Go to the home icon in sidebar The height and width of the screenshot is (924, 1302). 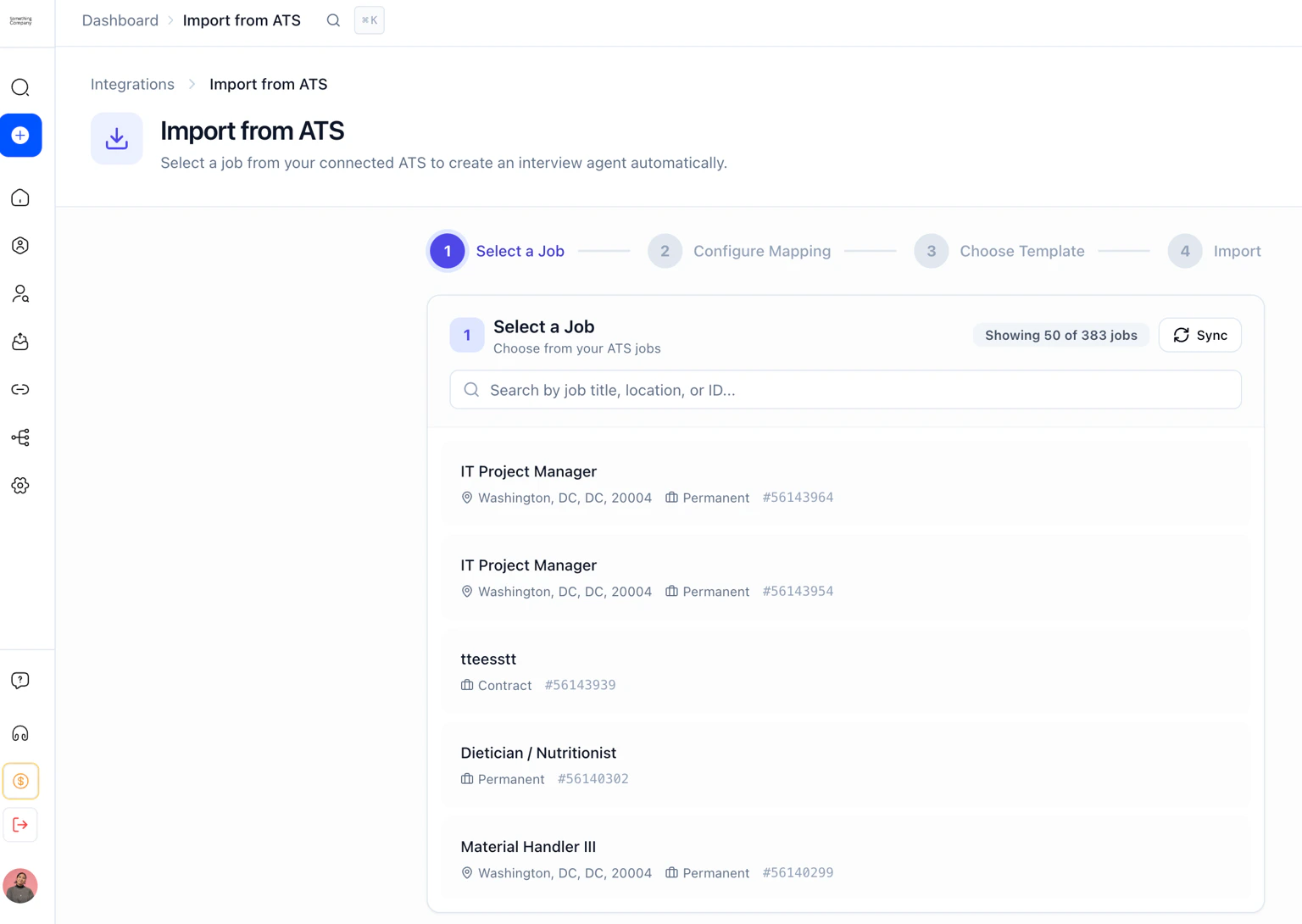click(x=20, y=198)
